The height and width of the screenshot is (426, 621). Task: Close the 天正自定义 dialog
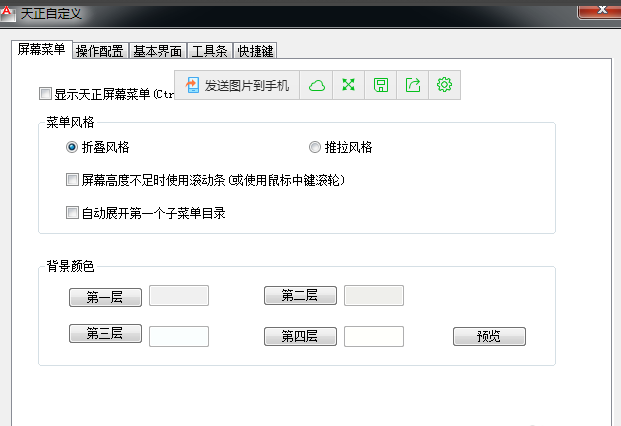click(600, 11)
